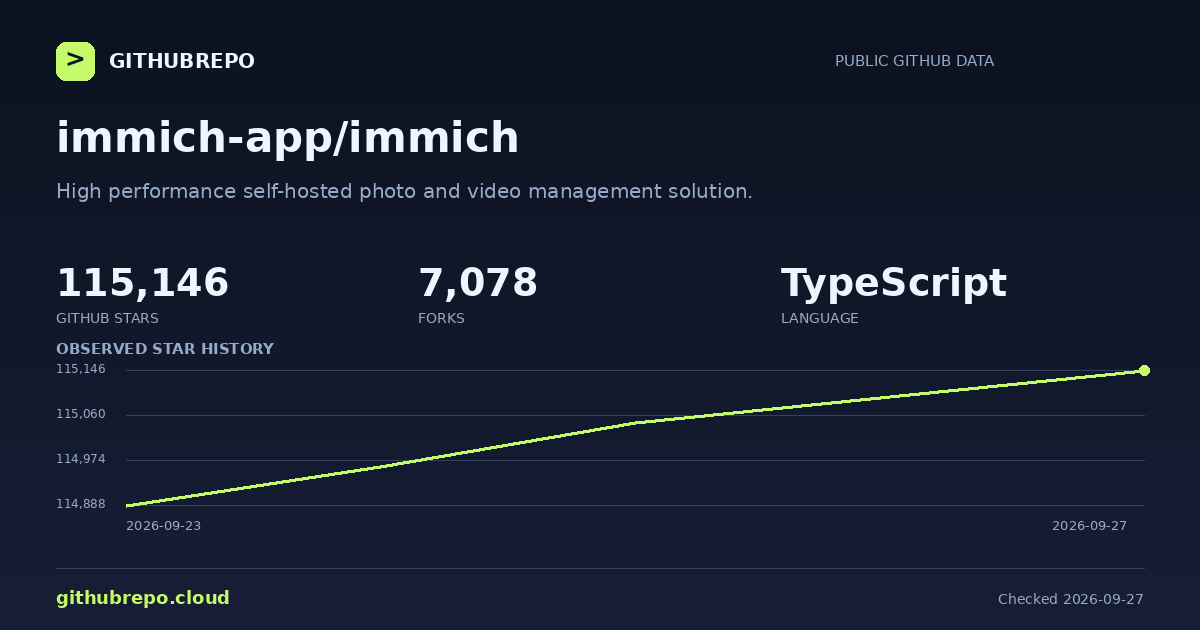This screenshot has width=1200, height=630.
Task: Click the green GitHubRepo logo icon
Action: click(x=75, y=61)
